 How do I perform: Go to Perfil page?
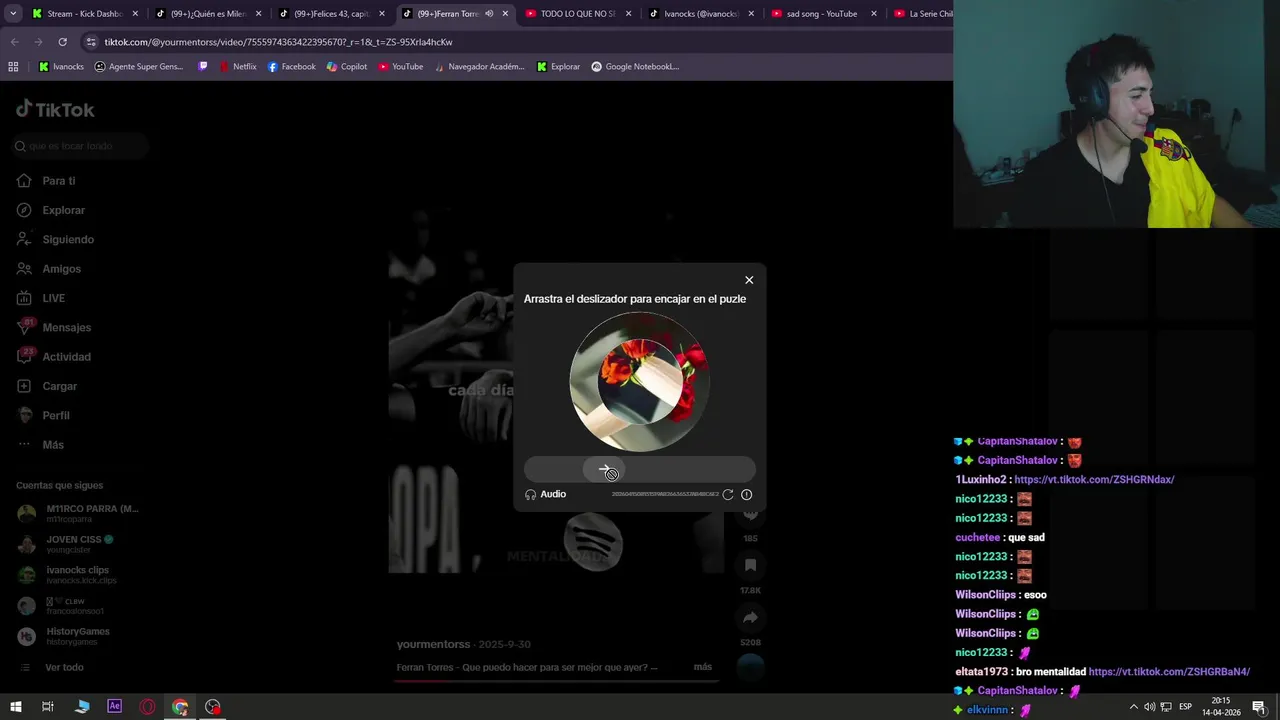(x=43, y=415)
